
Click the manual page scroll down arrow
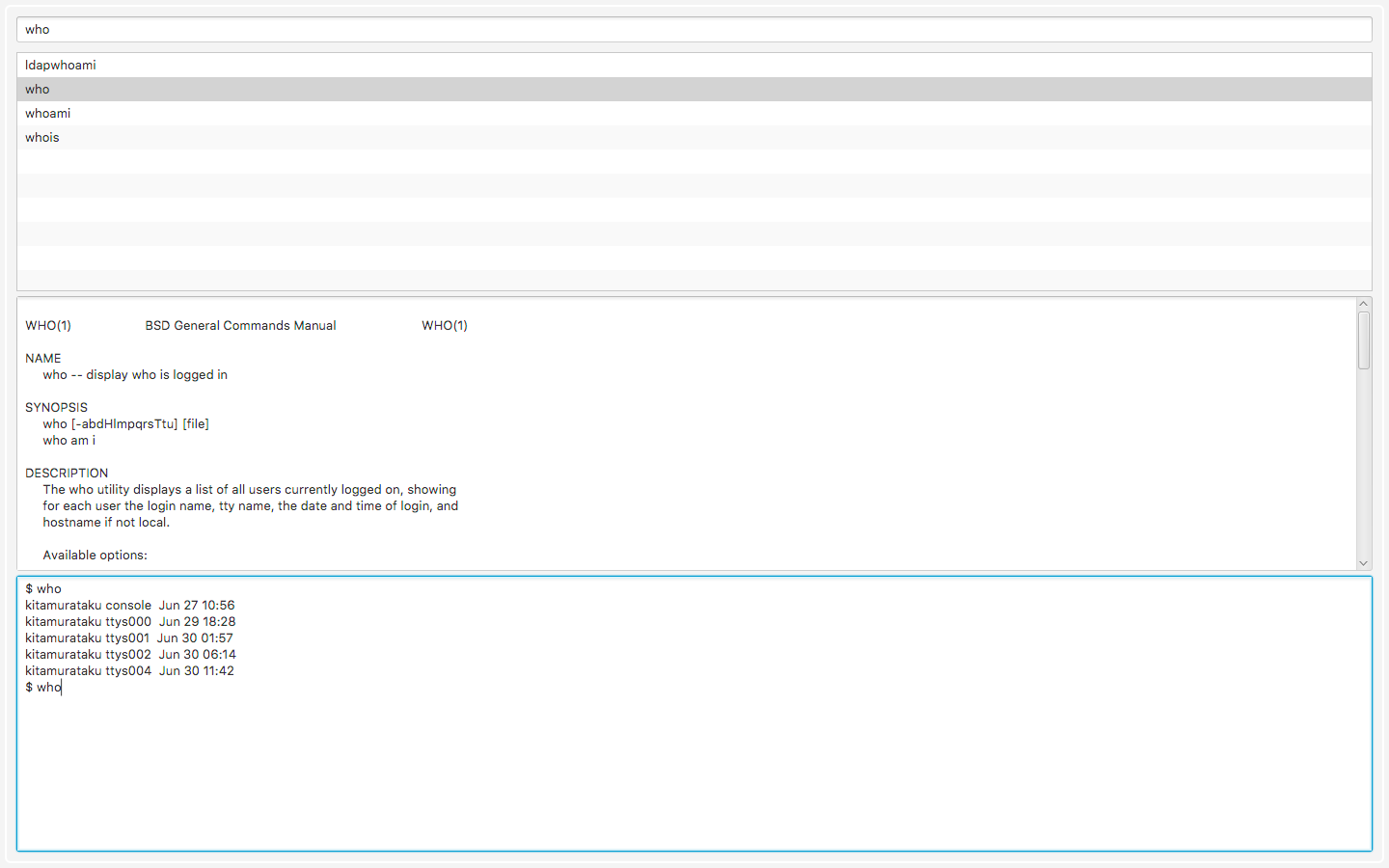click(x=1364, y=563)
